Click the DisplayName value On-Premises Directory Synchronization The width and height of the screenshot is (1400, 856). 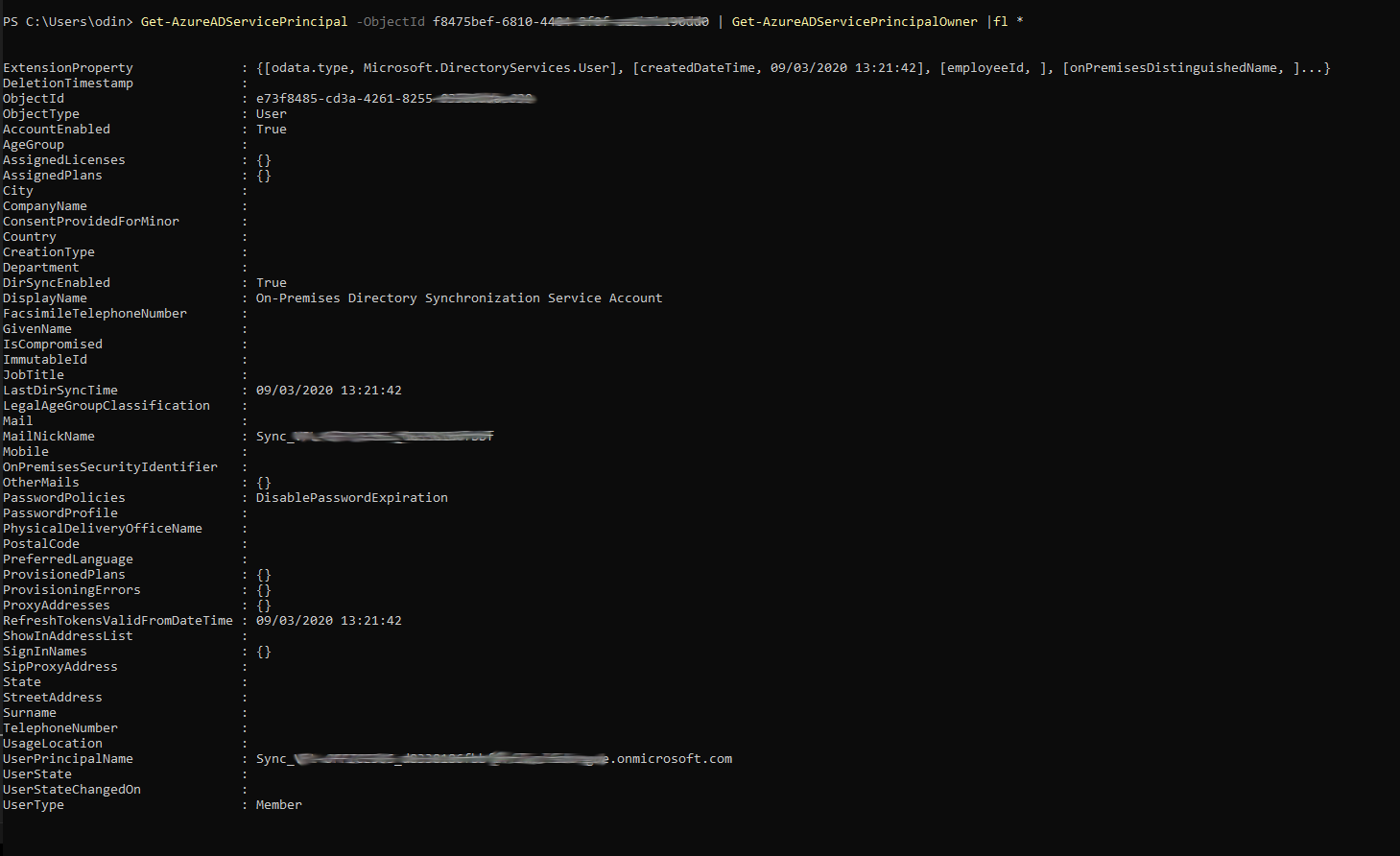coord(459,298)
